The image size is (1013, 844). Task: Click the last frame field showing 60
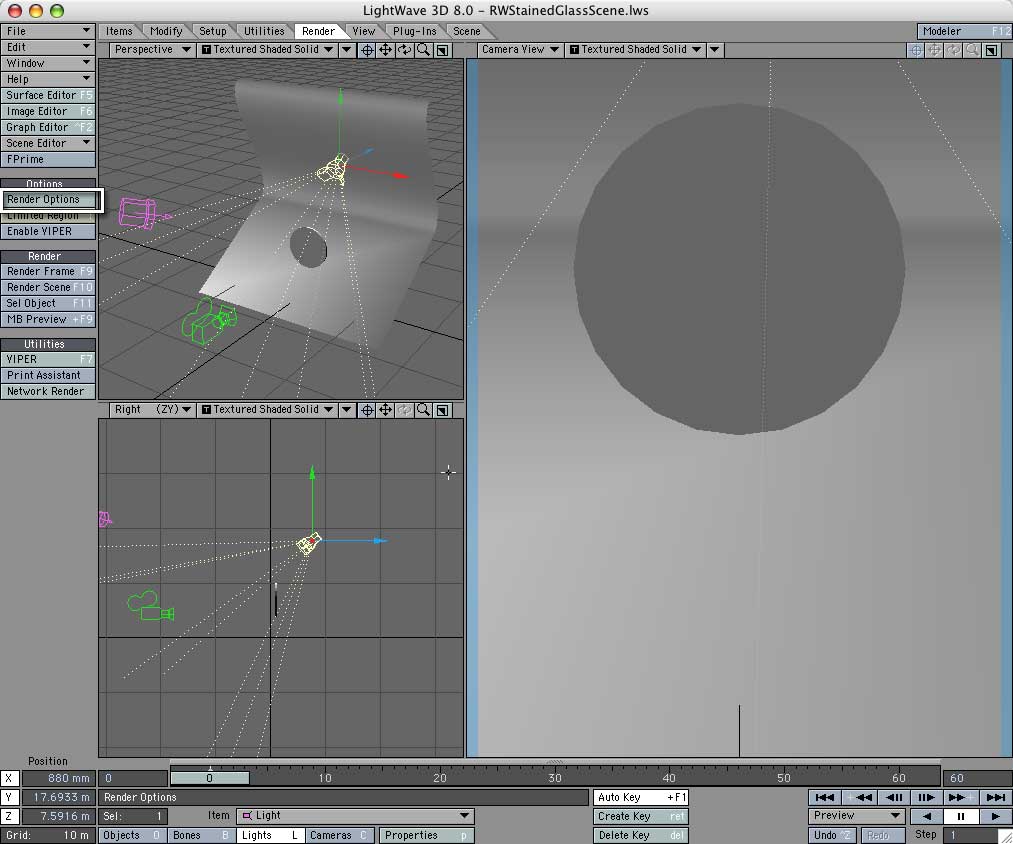click(x=977, y=778)
